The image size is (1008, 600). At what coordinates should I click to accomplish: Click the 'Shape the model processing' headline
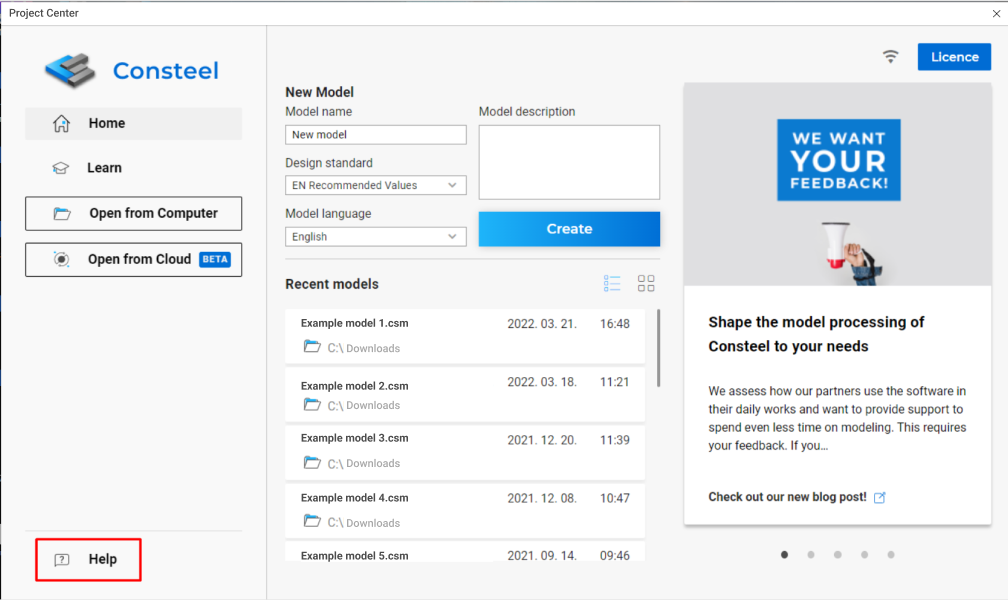[x=816, y=334]
